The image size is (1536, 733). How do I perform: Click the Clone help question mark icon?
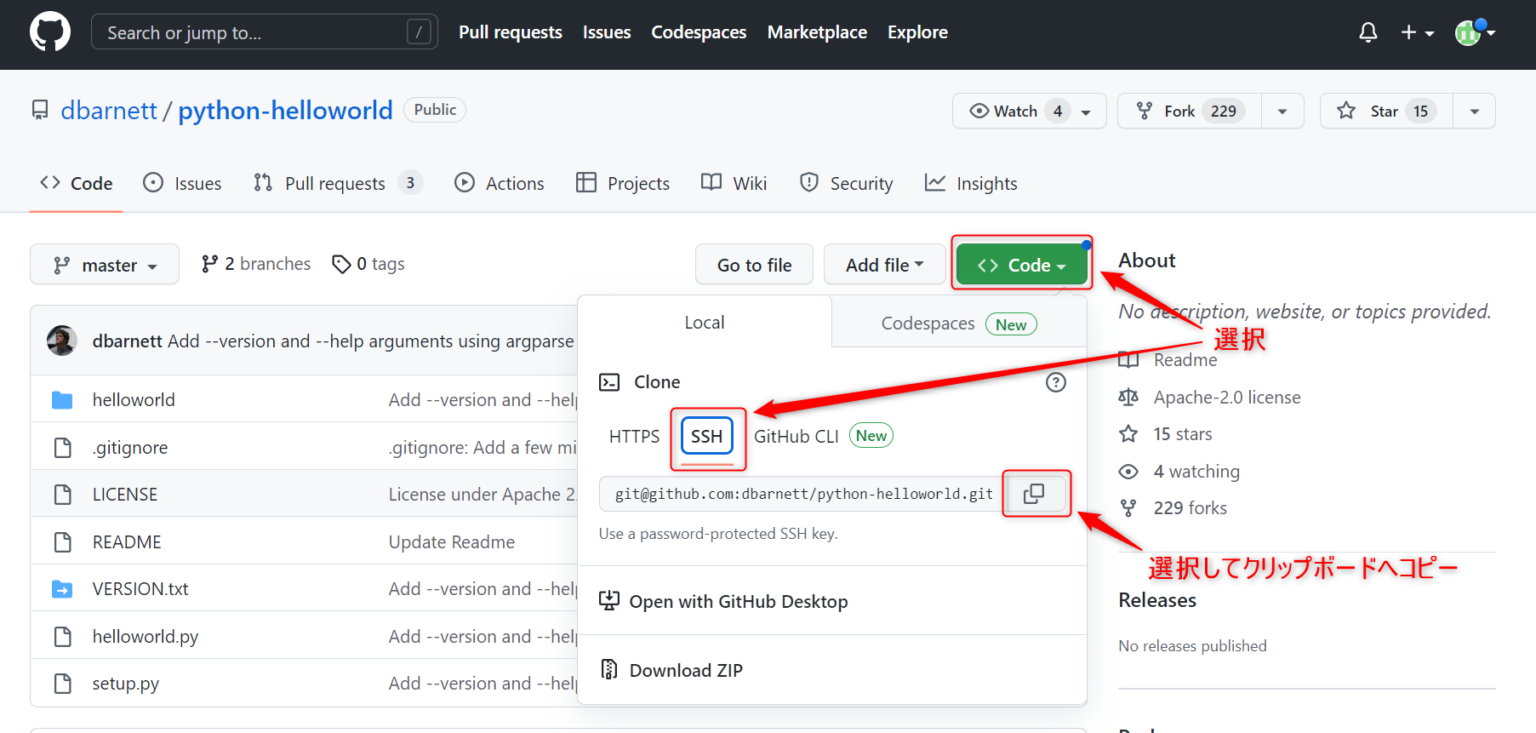tap(1055, 382)
